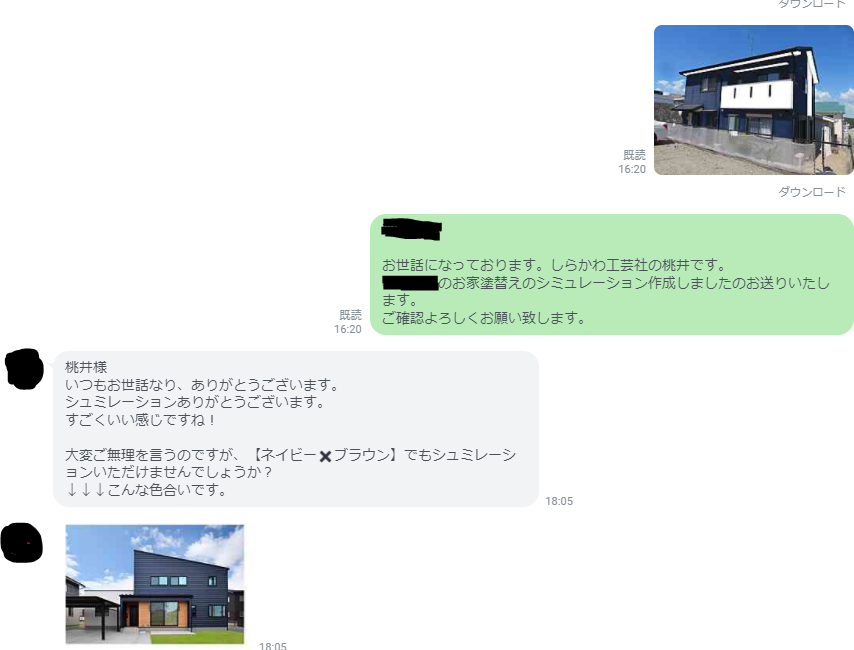Open the navy house simulation image
This screenshot has width=854, height=650.
tap(754, 100)
